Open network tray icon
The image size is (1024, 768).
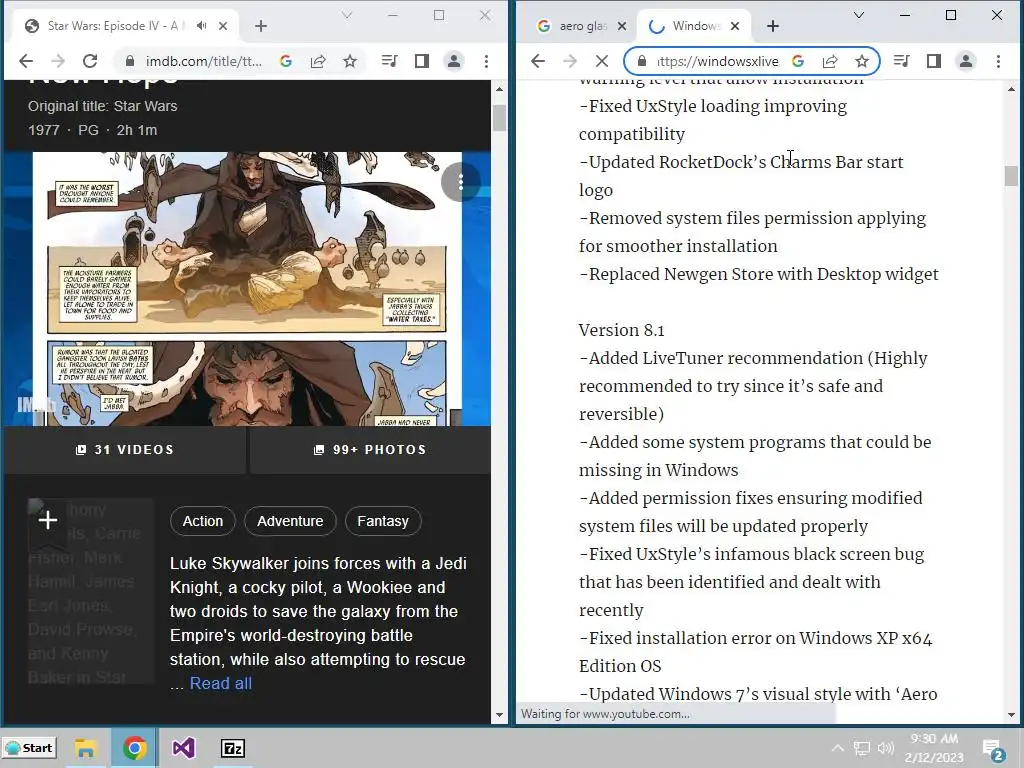point(862,748)
